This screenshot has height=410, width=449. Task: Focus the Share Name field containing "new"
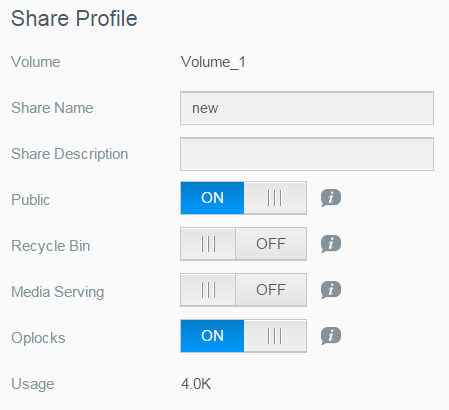[307, 108]
